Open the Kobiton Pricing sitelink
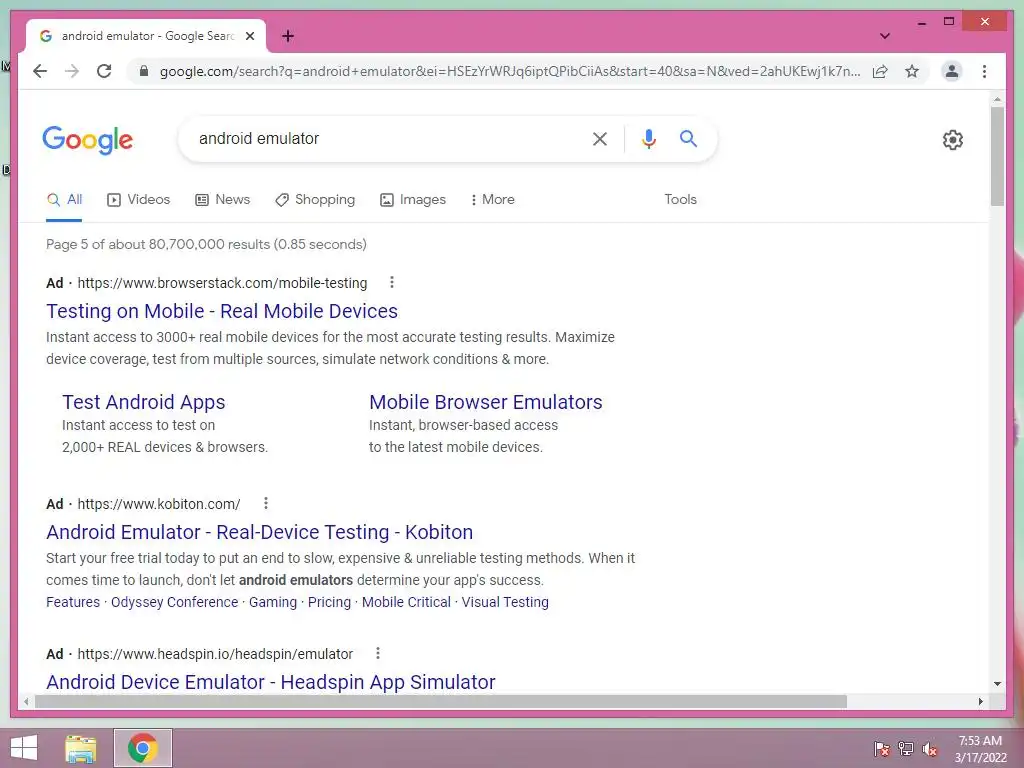 [329, 601]
